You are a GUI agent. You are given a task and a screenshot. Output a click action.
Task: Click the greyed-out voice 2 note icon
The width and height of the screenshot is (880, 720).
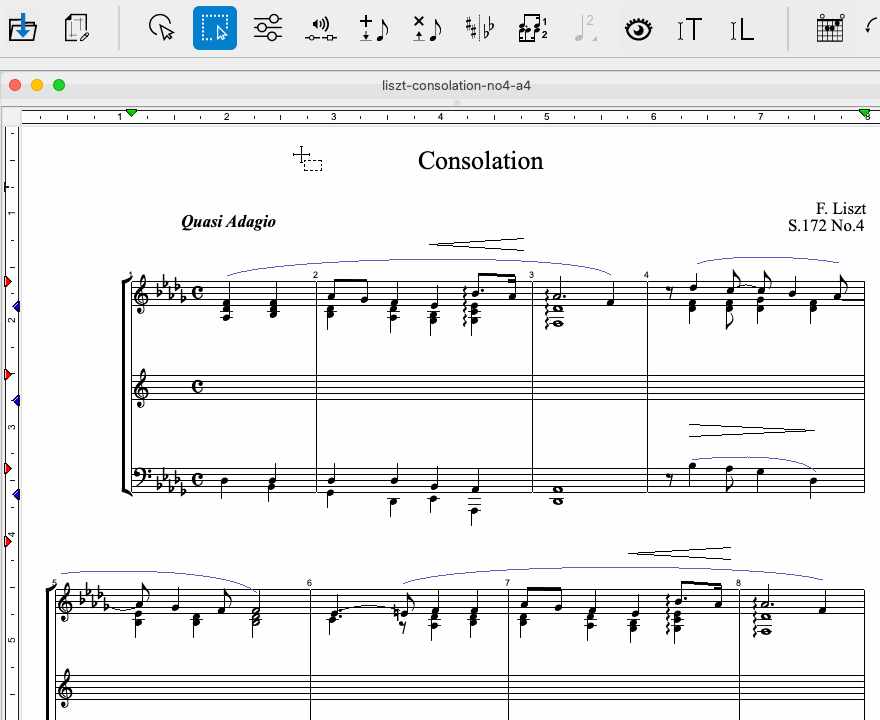585,28
